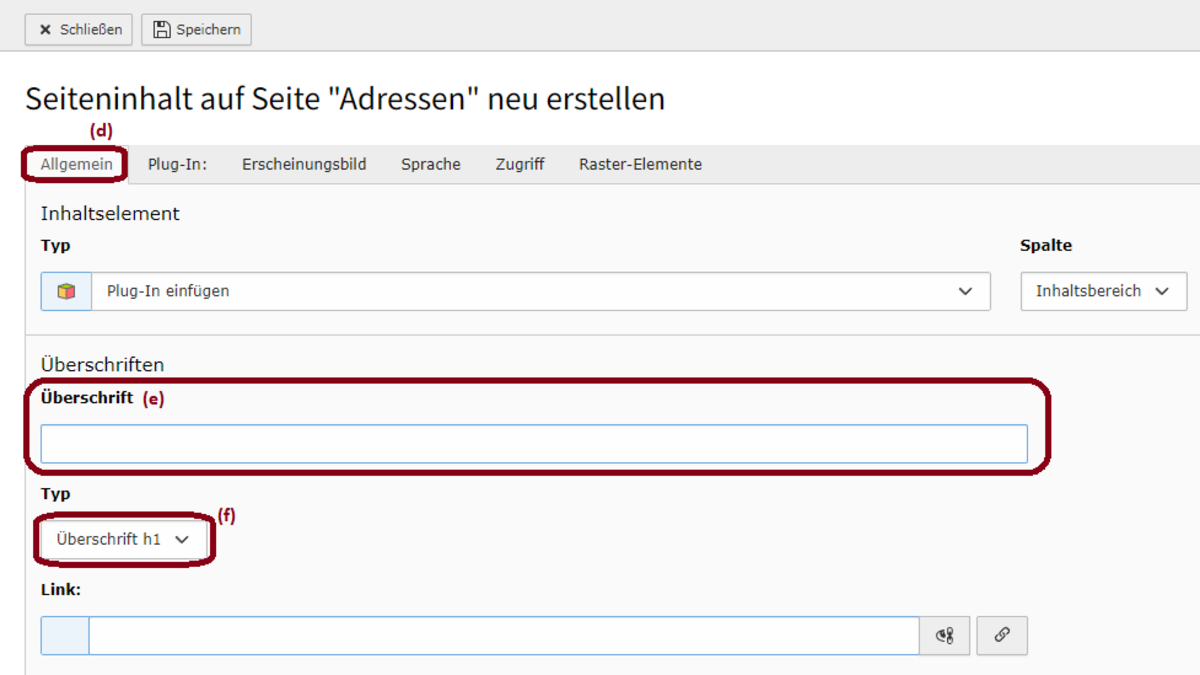This screenshot has height=675, width=1200.
Task: Click the X icon on Schließen
Action: tap(45, 30)
